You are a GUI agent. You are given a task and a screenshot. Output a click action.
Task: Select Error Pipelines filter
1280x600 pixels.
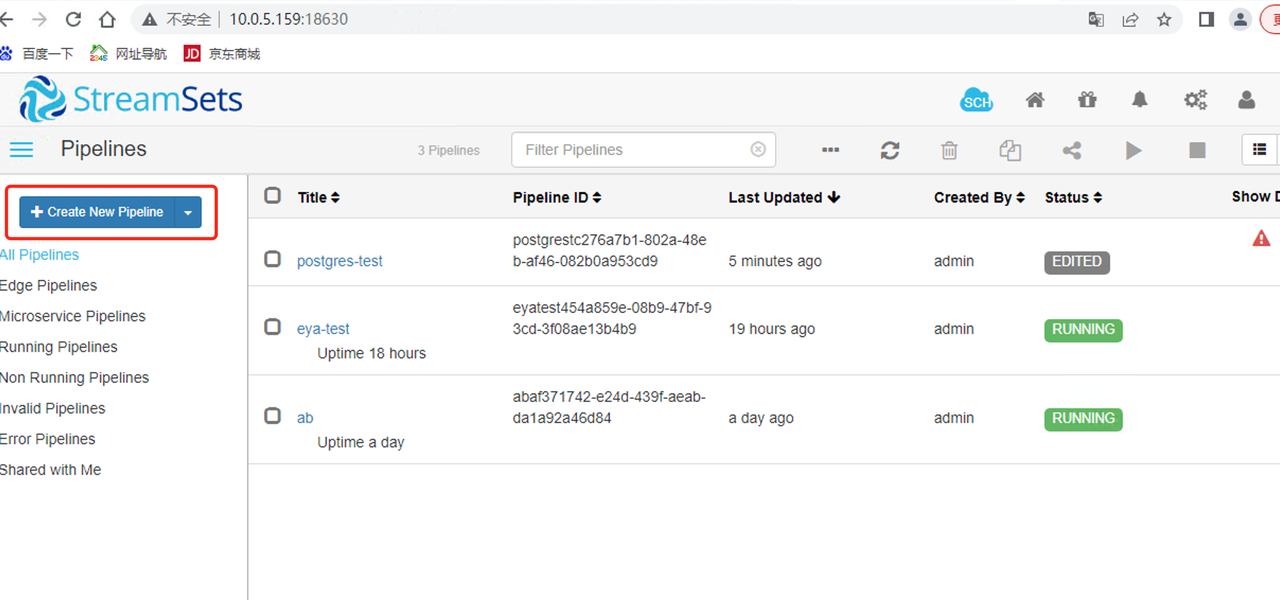[48, 439]
